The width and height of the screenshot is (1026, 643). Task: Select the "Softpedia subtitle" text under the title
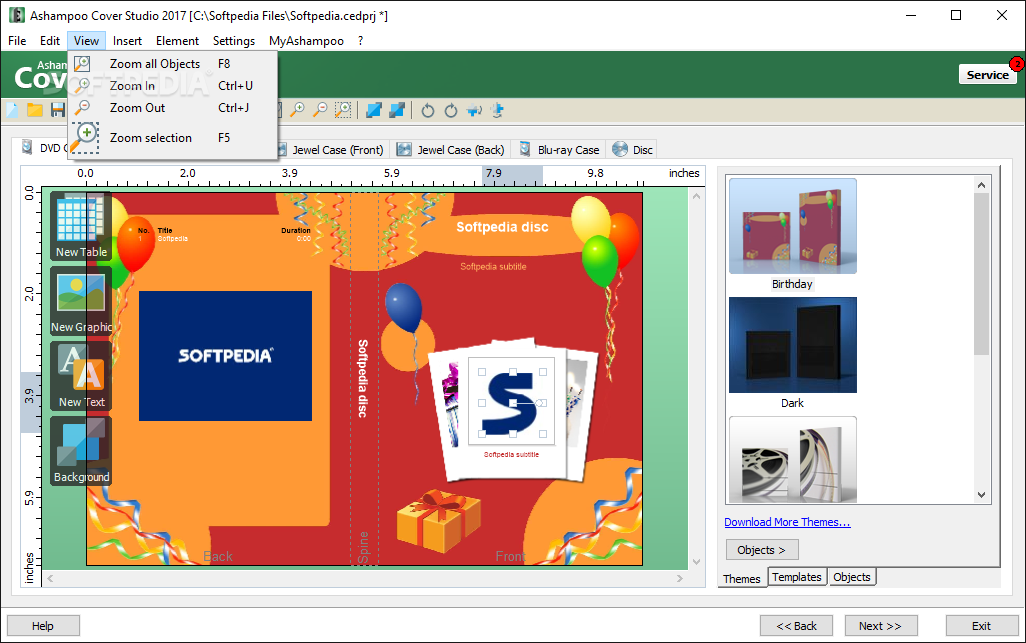[493, 266]
